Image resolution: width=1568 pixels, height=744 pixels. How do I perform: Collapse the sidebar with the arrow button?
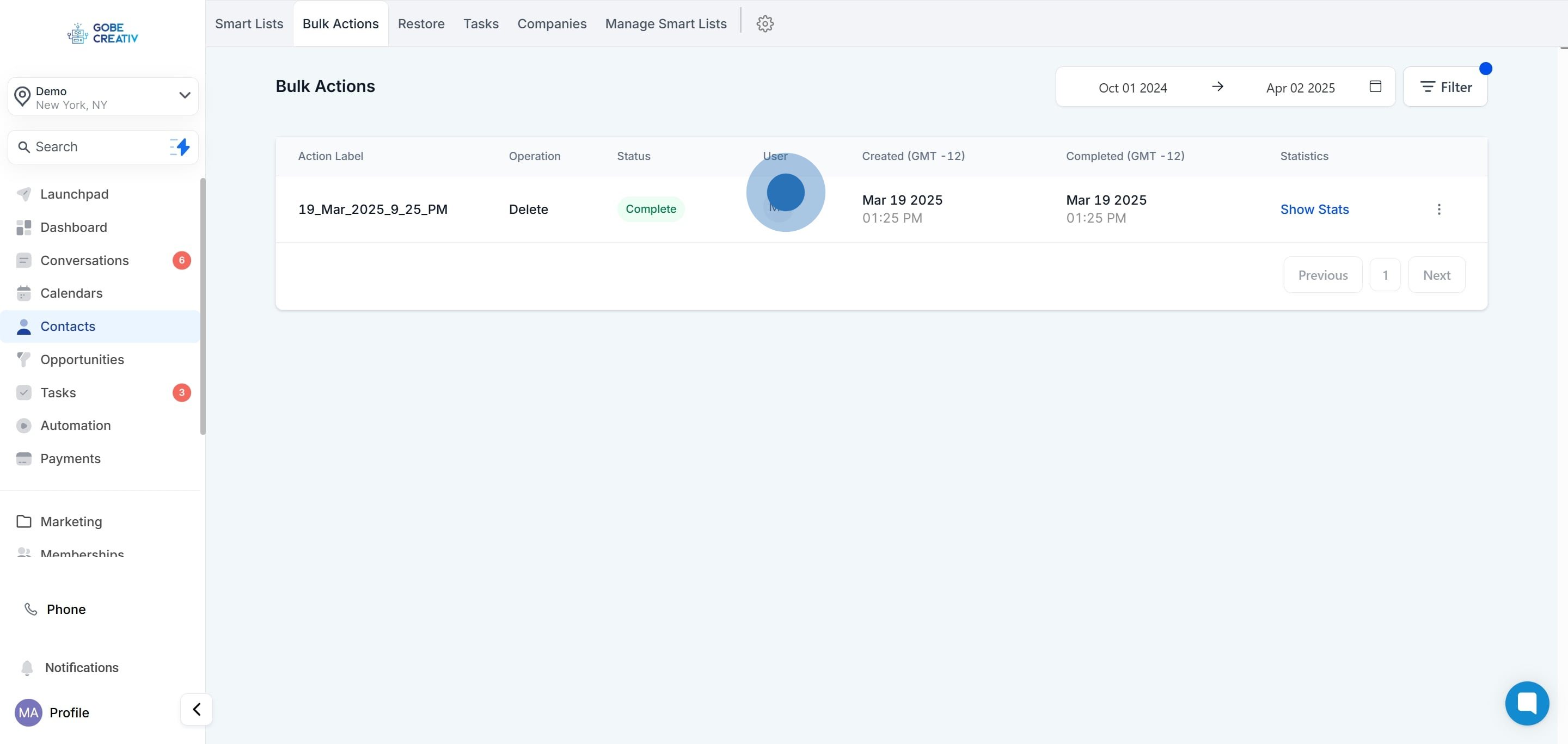click(197, 709)
